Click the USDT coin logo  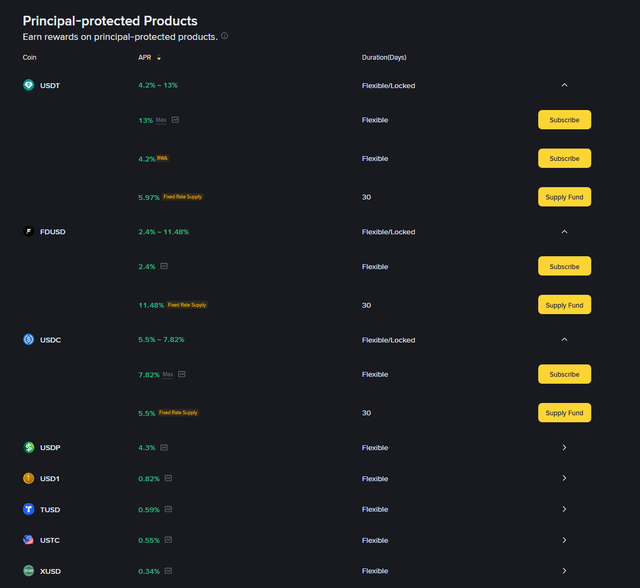29,85
